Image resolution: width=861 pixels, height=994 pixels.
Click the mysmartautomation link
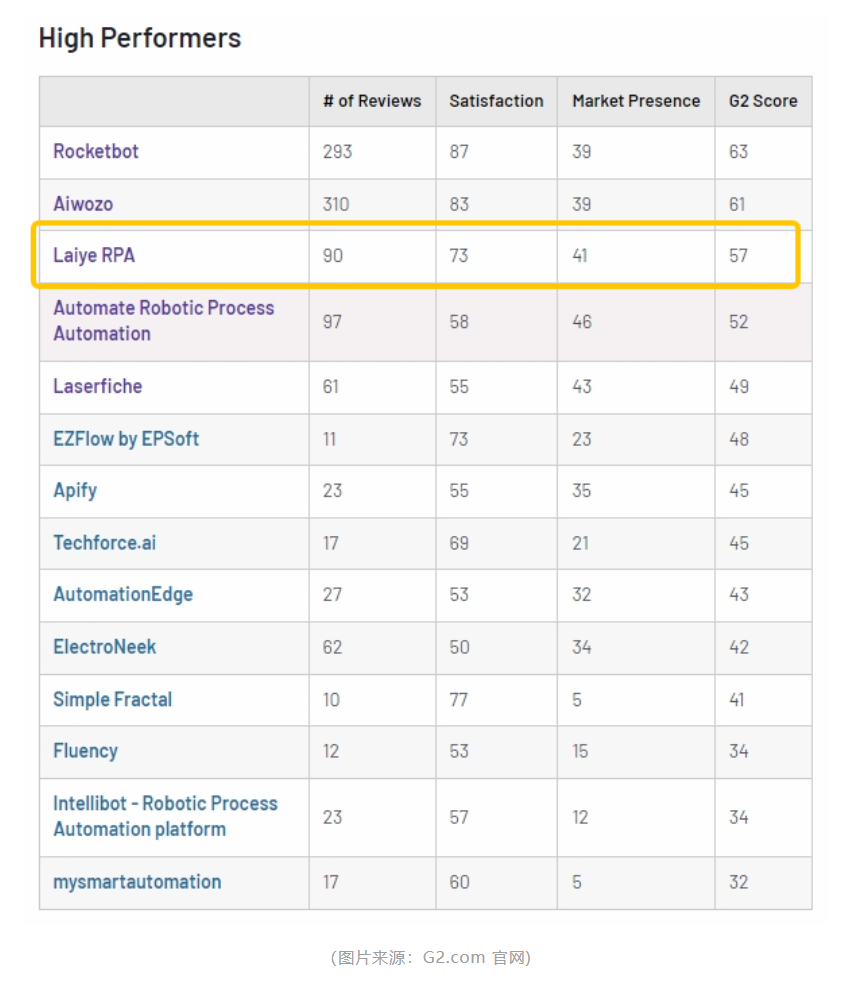[x=137, y=882]
